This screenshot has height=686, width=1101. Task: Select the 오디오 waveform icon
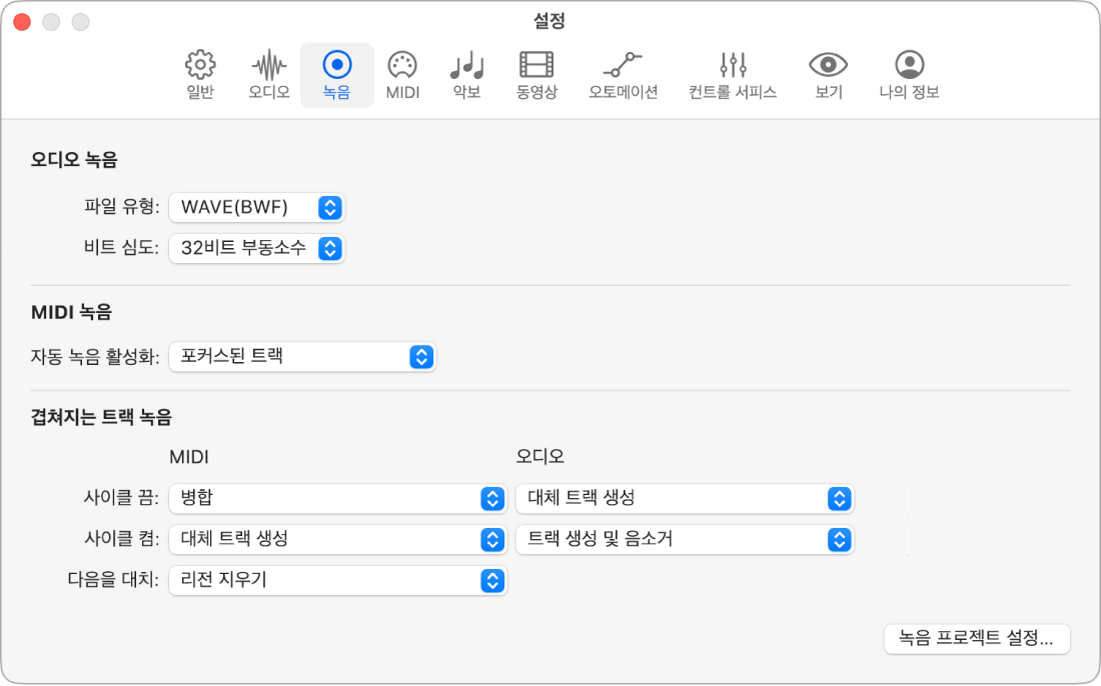pos(268,66)
